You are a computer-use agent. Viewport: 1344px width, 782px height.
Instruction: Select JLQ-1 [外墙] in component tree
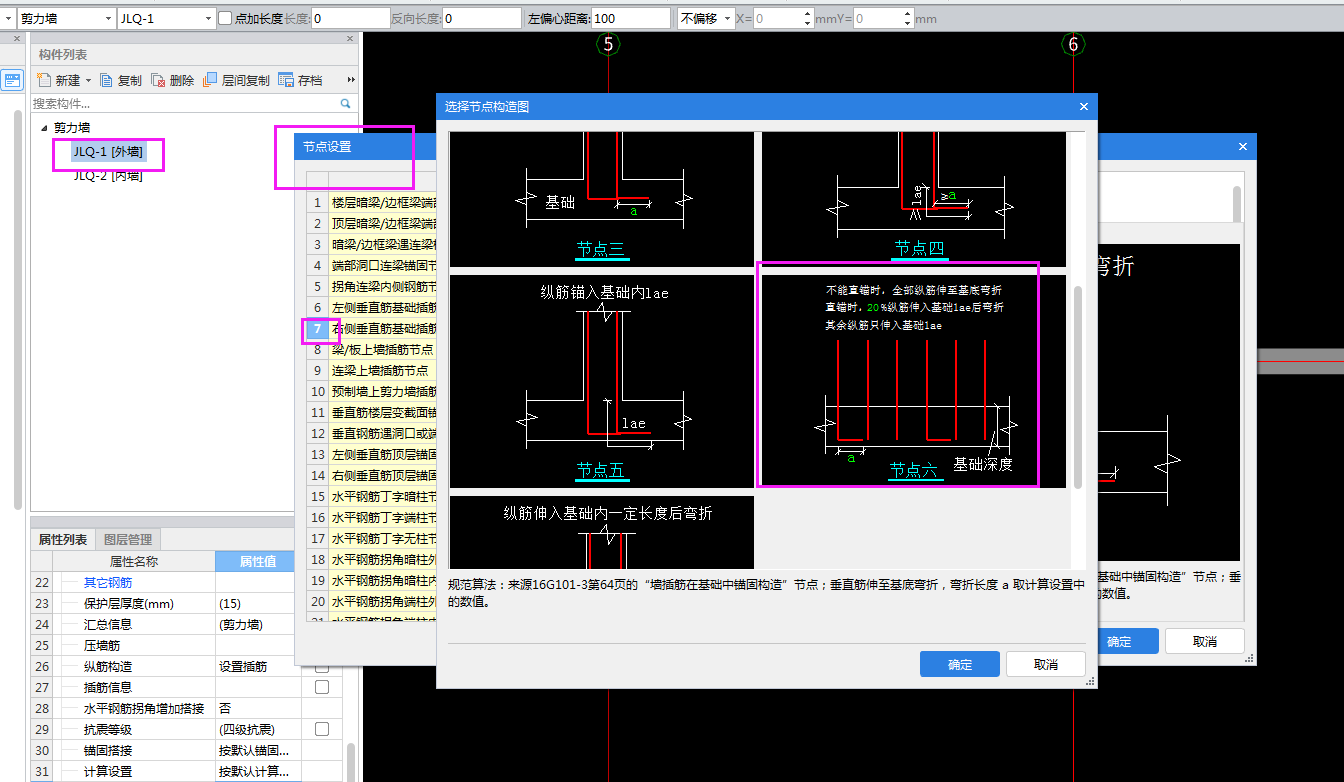107,152
